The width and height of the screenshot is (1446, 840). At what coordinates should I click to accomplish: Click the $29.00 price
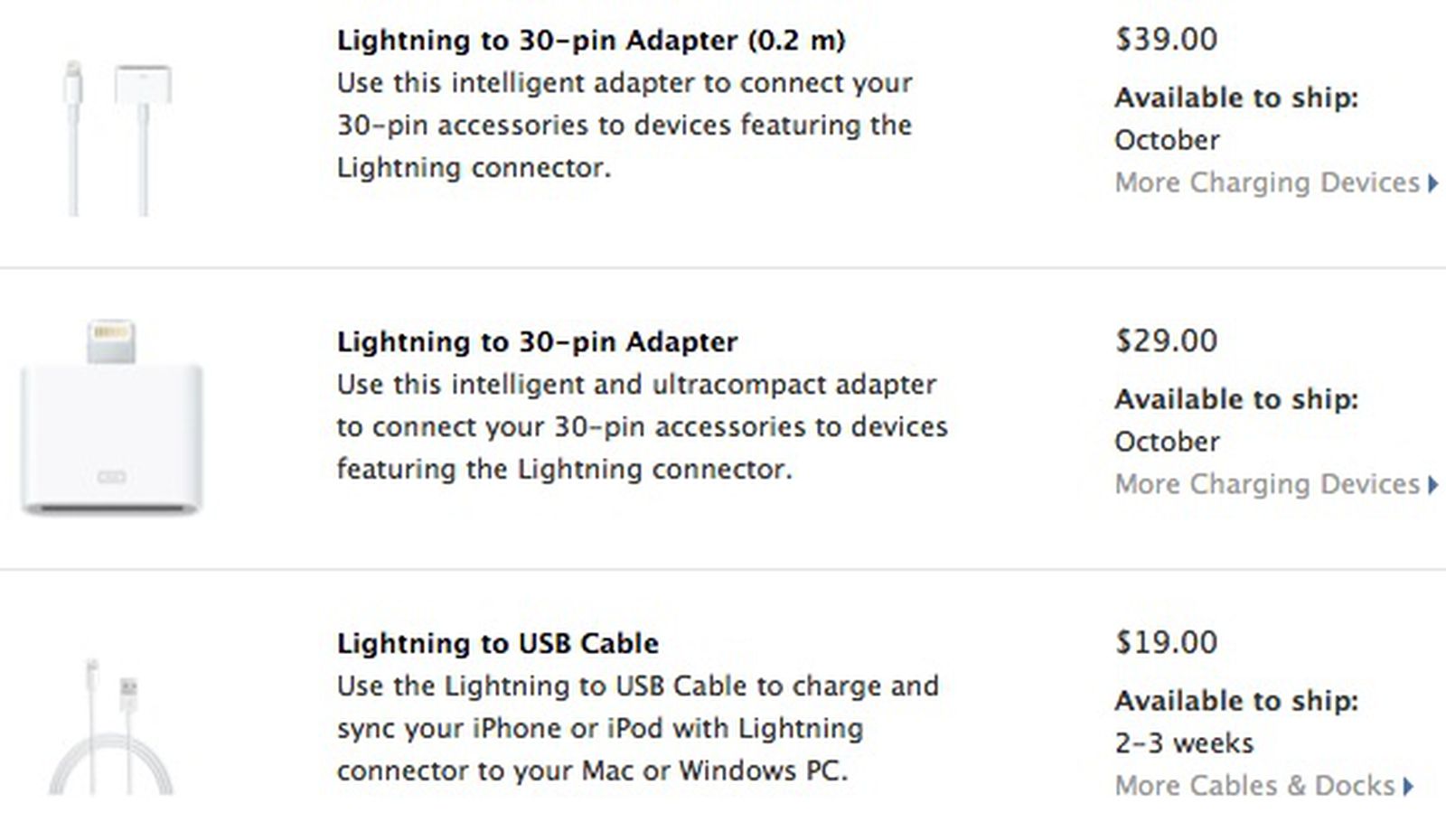click(1166, 341)
